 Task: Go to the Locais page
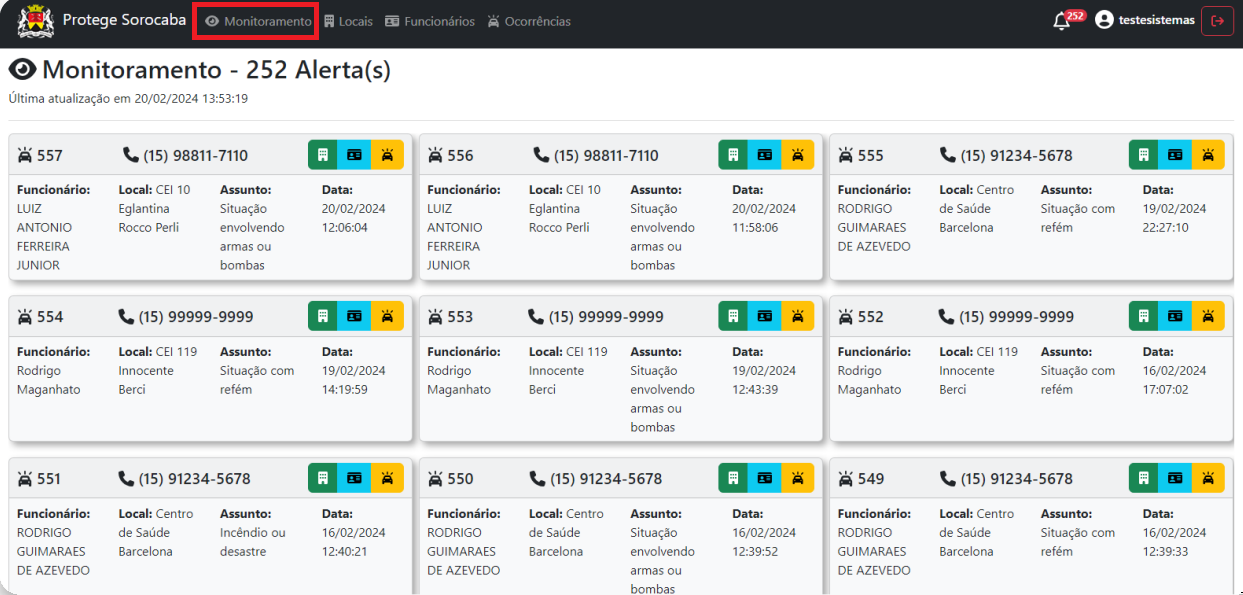[x=348, y=21]
